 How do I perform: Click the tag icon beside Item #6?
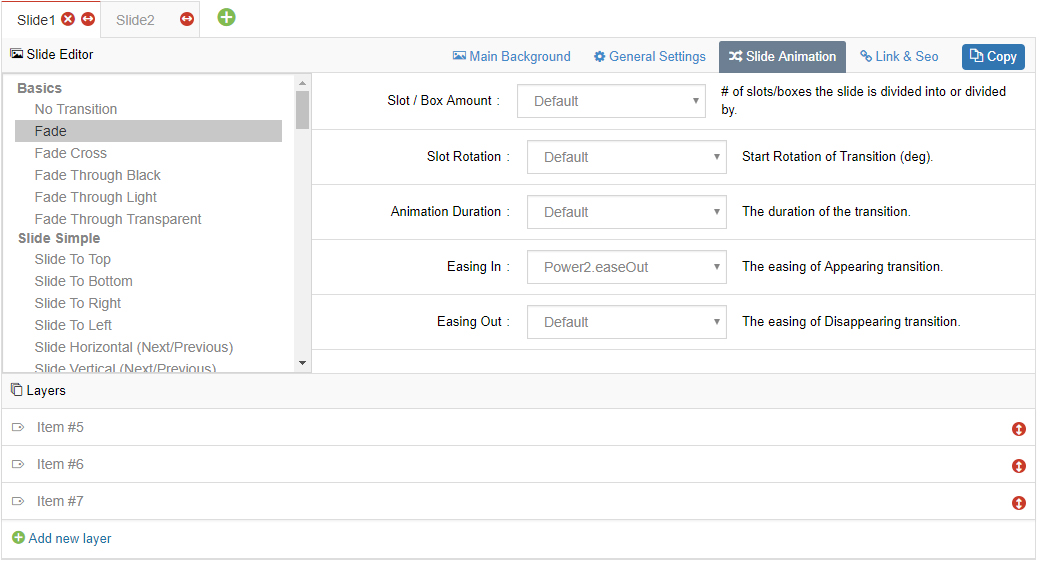pos(18,465)
